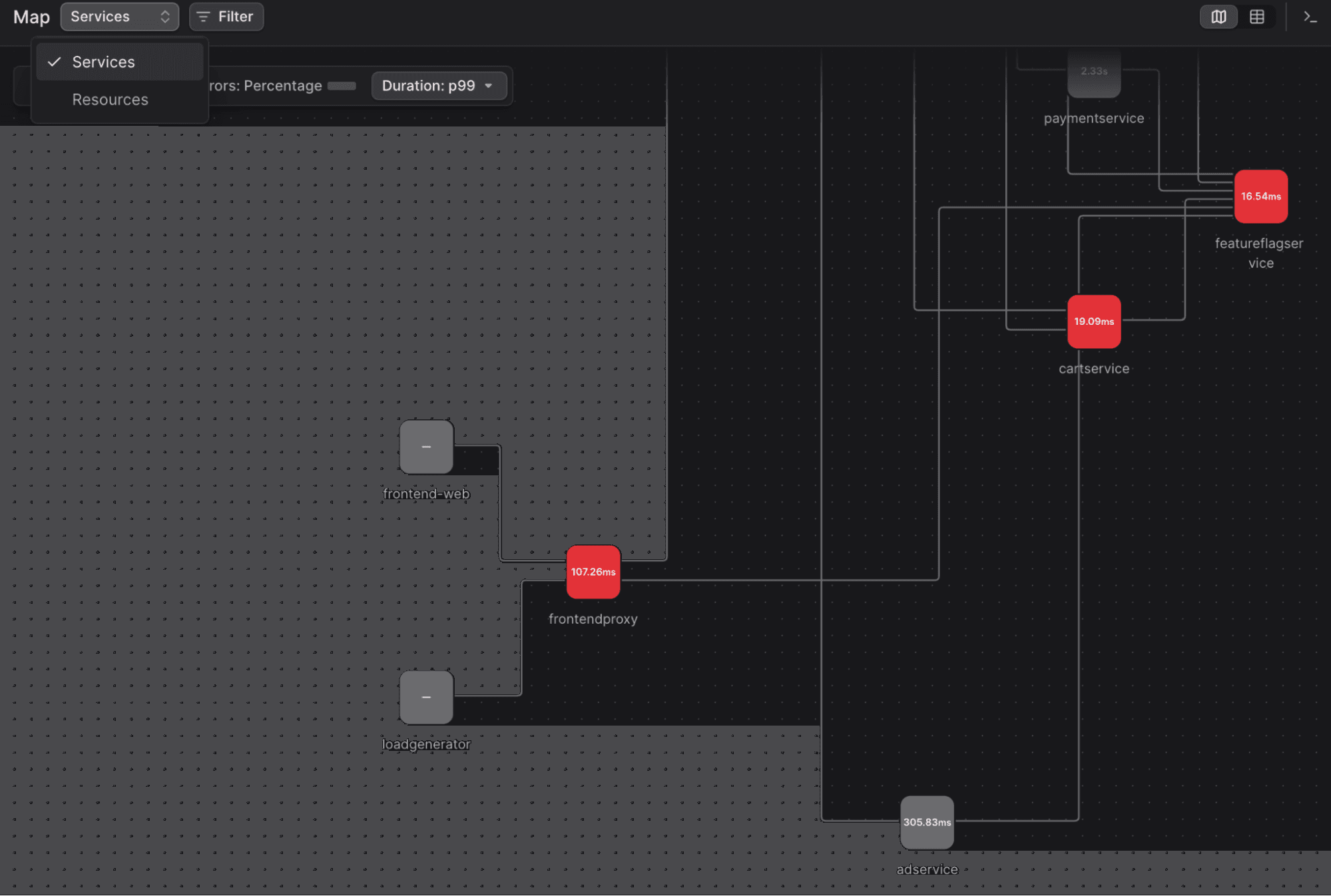The width and height of the screenshot is (1331, 896).
Task: Click the featureflagservice label
Action: coord(1259,253)
